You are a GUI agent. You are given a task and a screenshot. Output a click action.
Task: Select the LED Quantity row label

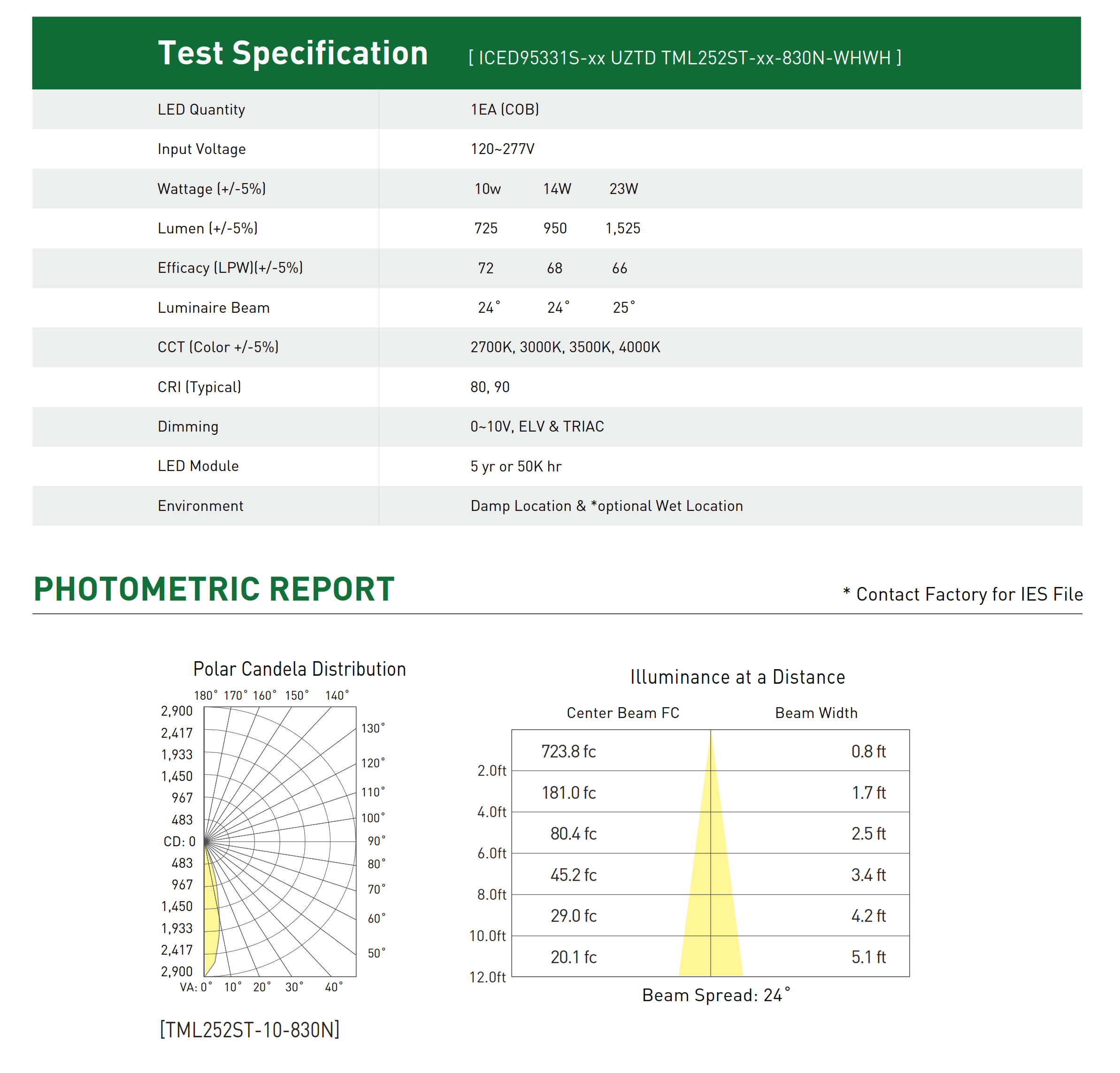201,109
